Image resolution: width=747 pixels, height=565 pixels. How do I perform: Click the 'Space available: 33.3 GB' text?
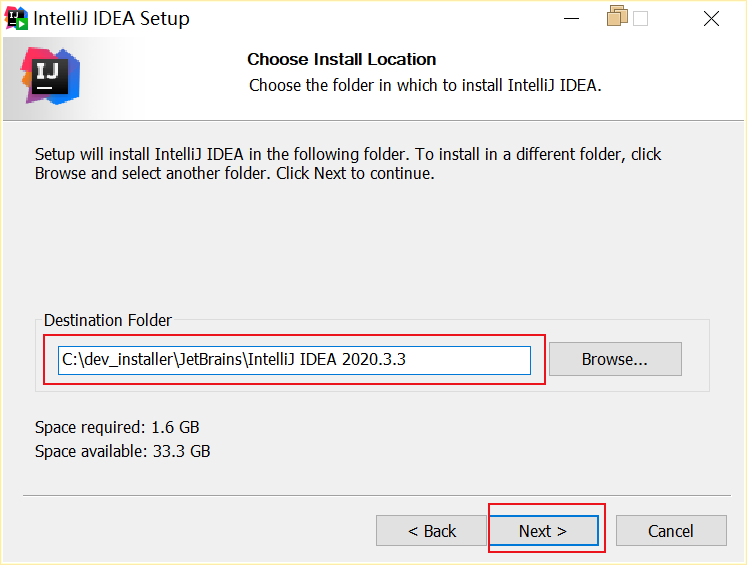pyautogui.click(x=122, y=451)
